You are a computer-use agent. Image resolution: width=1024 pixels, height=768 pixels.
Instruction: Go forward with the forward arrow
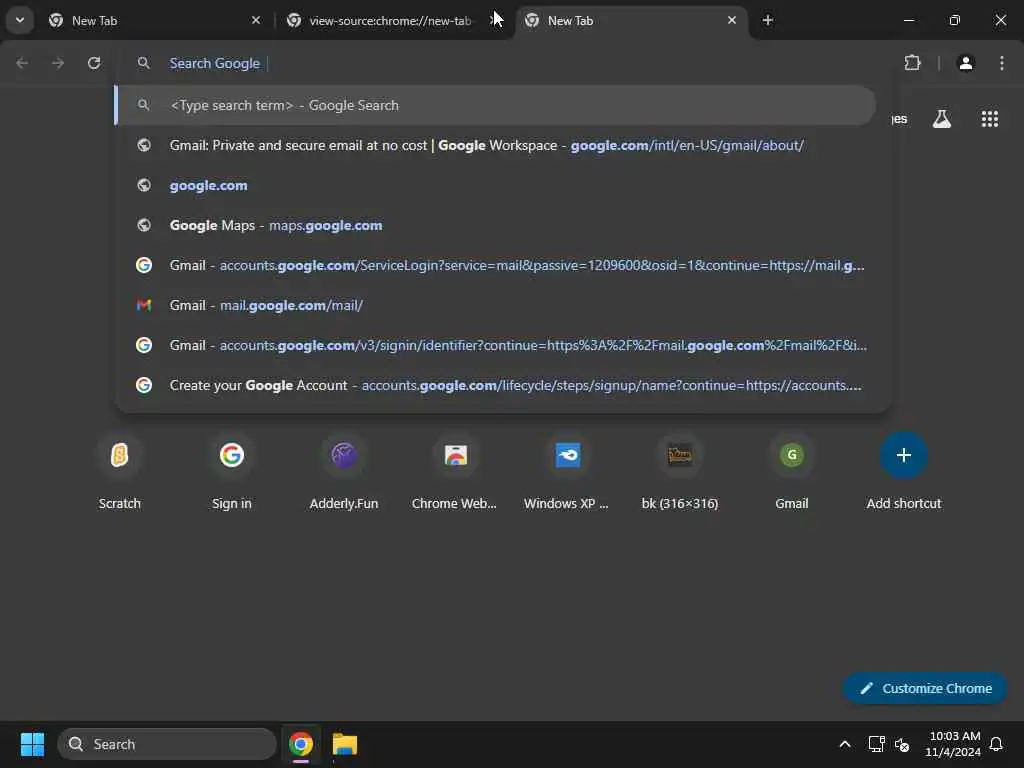click(x=58, y=63)
